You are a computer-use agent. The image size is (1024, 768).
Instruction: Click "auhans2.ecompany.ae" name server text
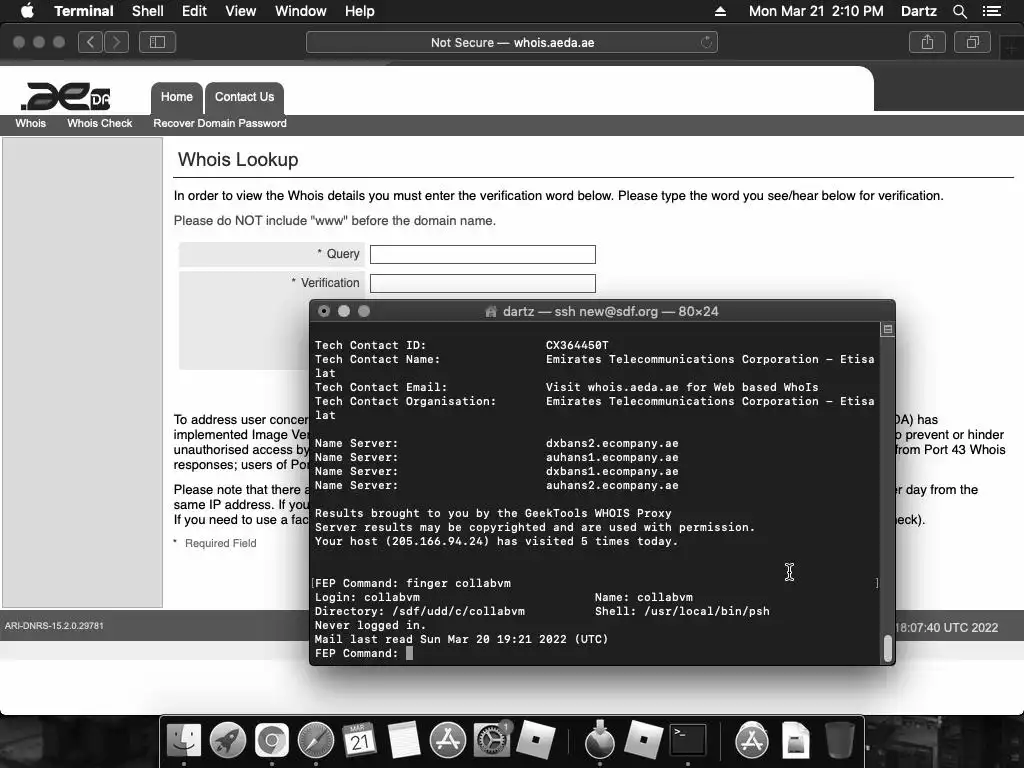point(612,486)
